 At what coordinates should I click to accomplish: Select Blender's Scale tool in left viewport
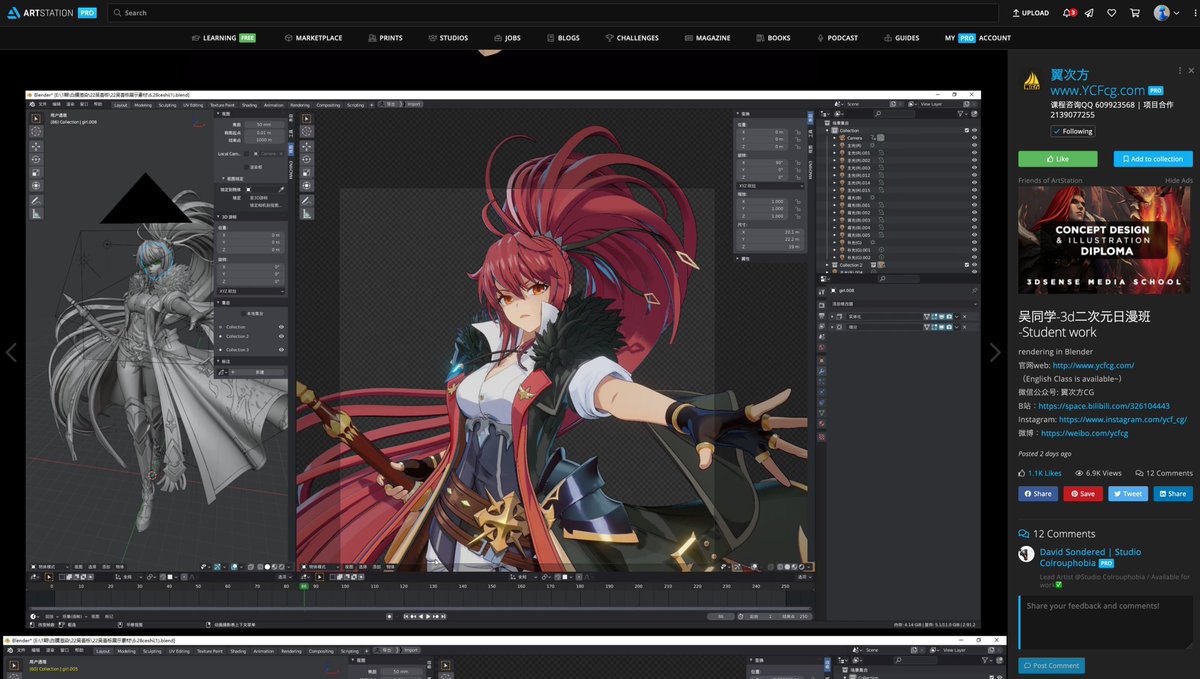pyautogui.click(x=36, y=172)
